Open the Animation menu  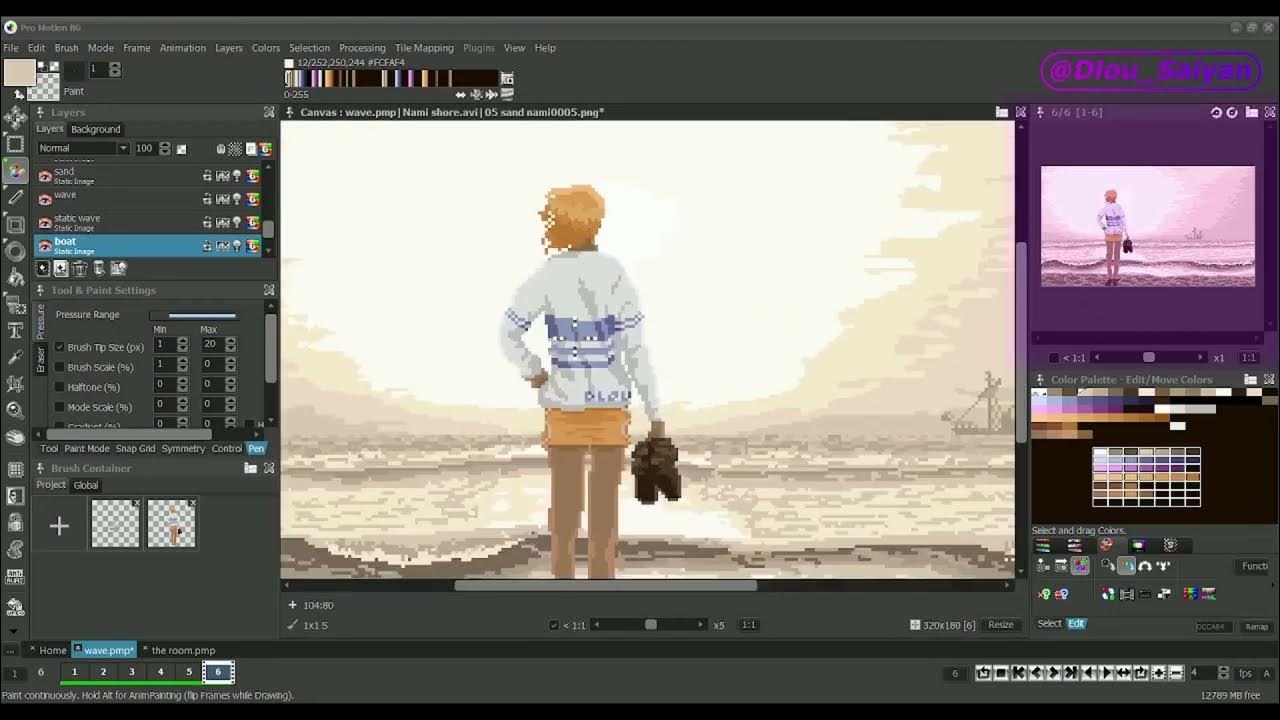point(183,48)
